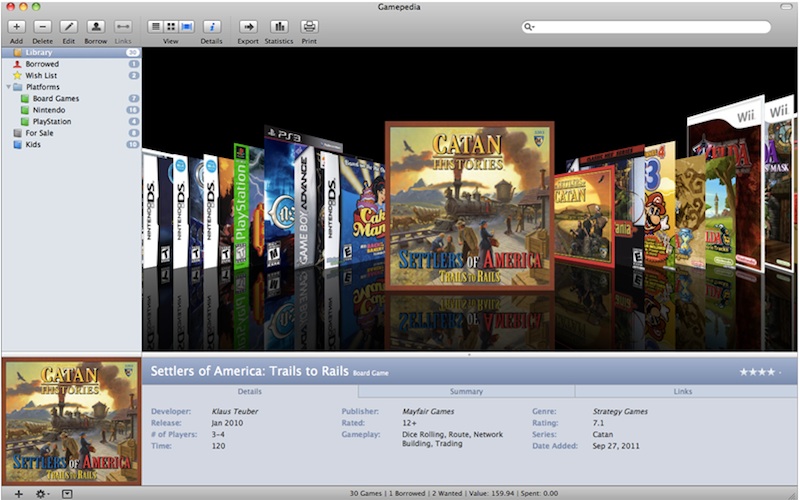The height and width of the screenshot is (500, 800).
Task: Click the Export arrow icon
Action: (248, 26)
